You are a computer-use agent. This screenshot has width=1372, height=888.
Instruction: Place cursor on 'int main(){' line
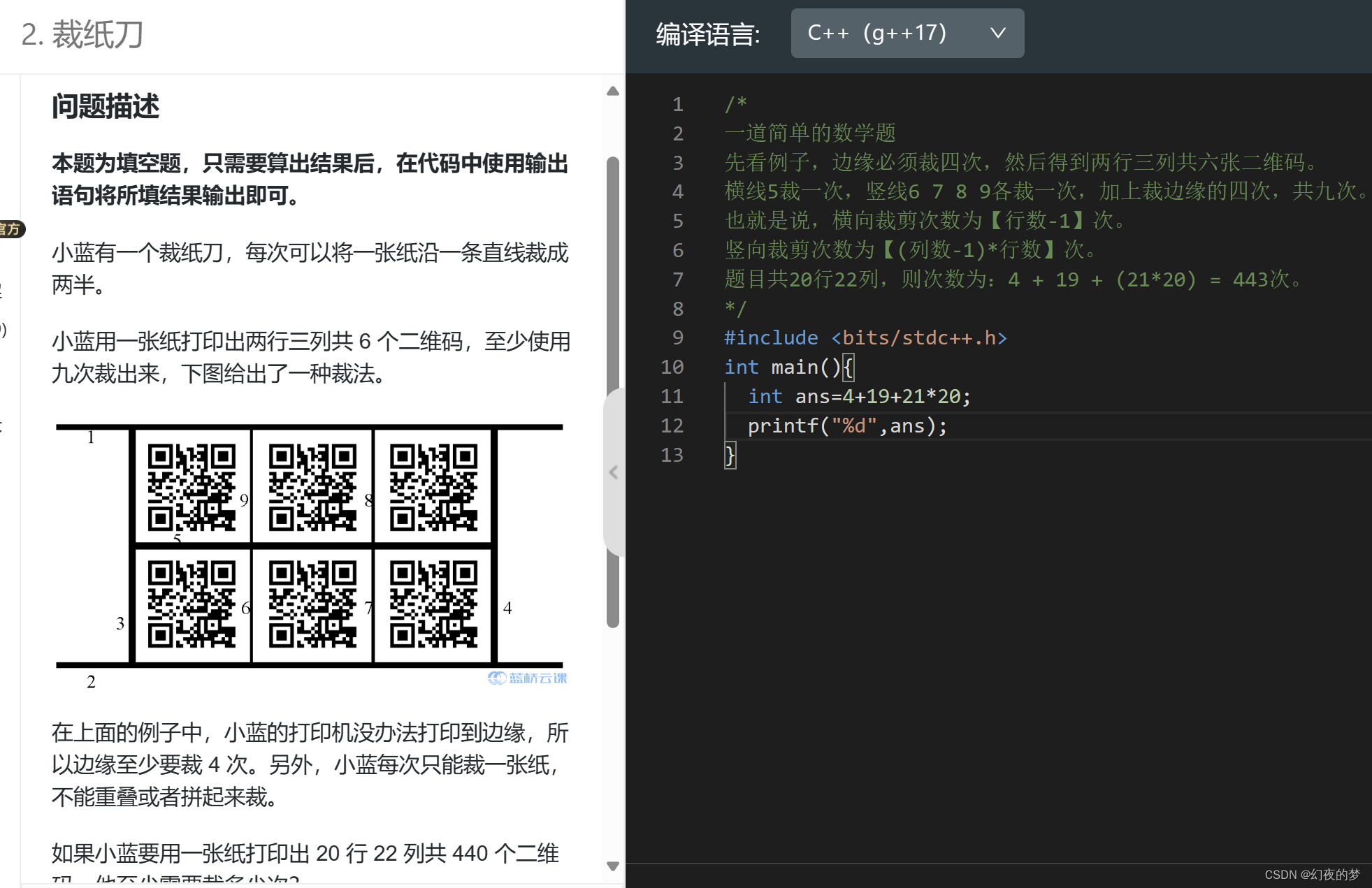pos(788,367)
